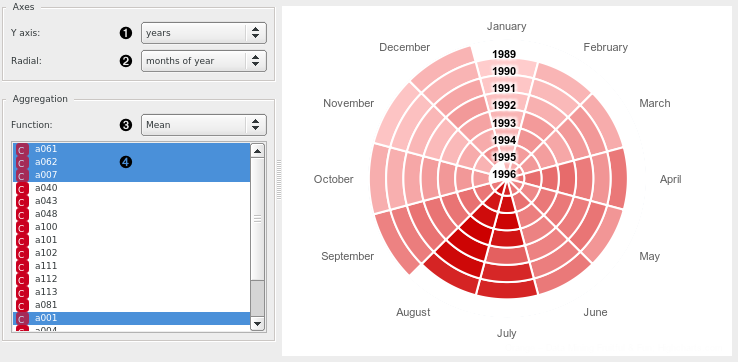Click the 1995 year label on the chart
The image size is (738, 362).
[x=504, y=157]
